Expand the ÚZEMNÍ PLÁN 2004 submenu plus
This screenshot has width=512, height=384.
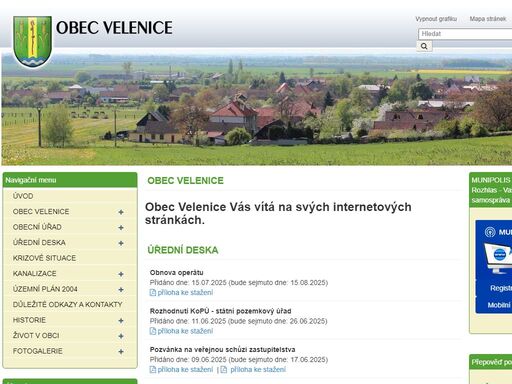pos(121,290)
